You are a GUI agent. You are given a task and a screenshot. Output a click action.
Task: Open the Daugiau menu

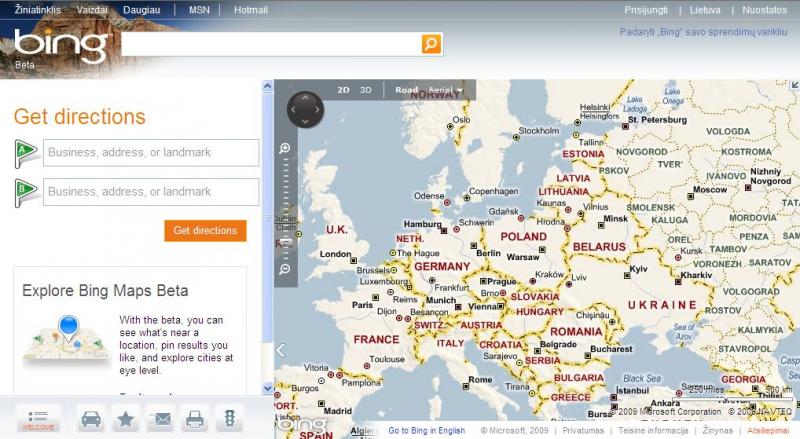[x=141, y=10]
